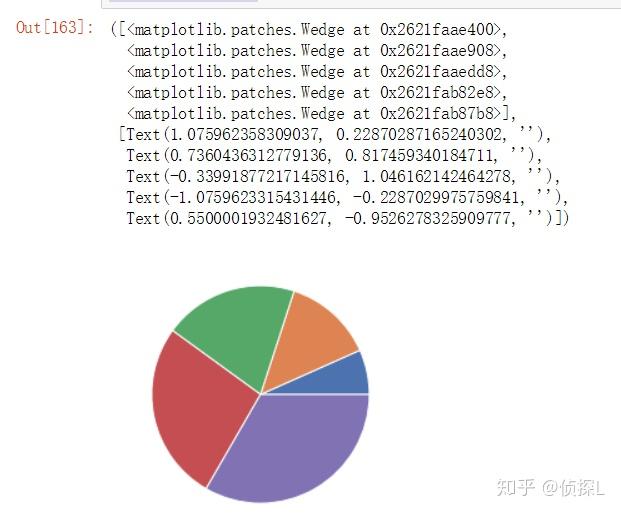Click the 知乎 @侦探L watermark
Viewport: 621px width, 514px height.
(x=551, y=487)
